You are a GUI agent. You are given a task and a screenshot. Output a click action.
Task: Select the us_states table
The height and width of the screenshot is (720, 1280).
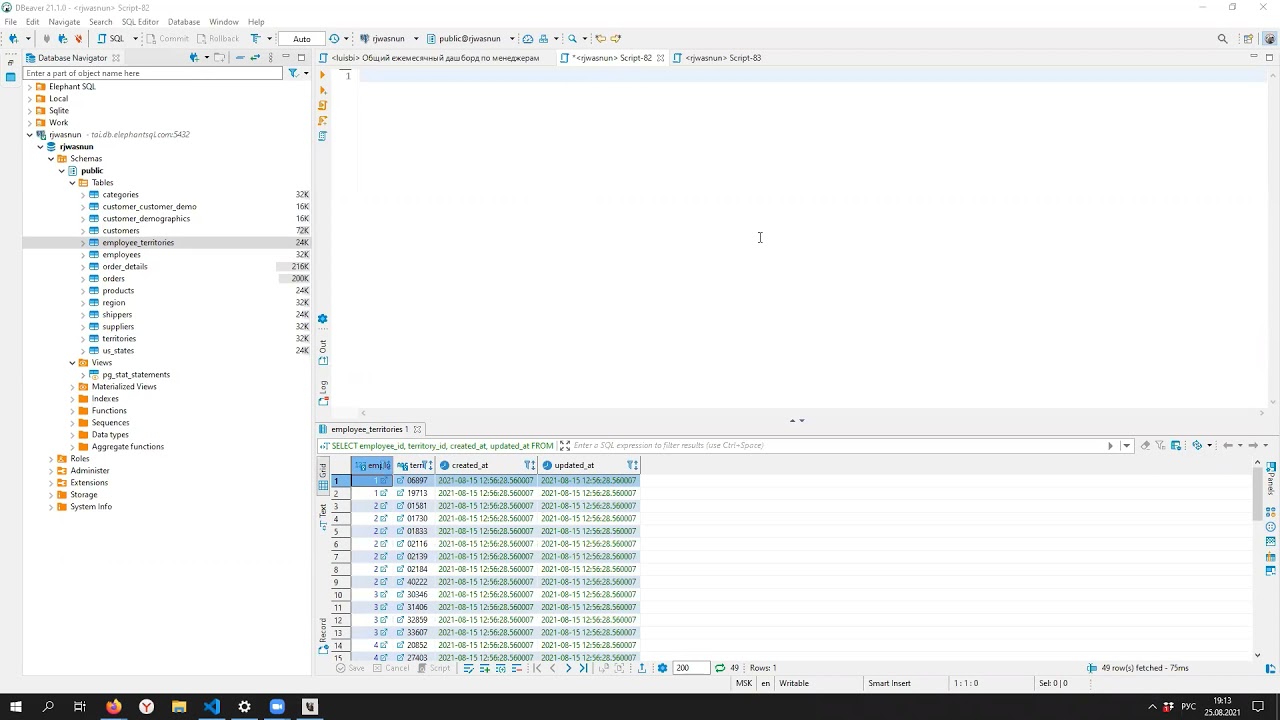117,351
